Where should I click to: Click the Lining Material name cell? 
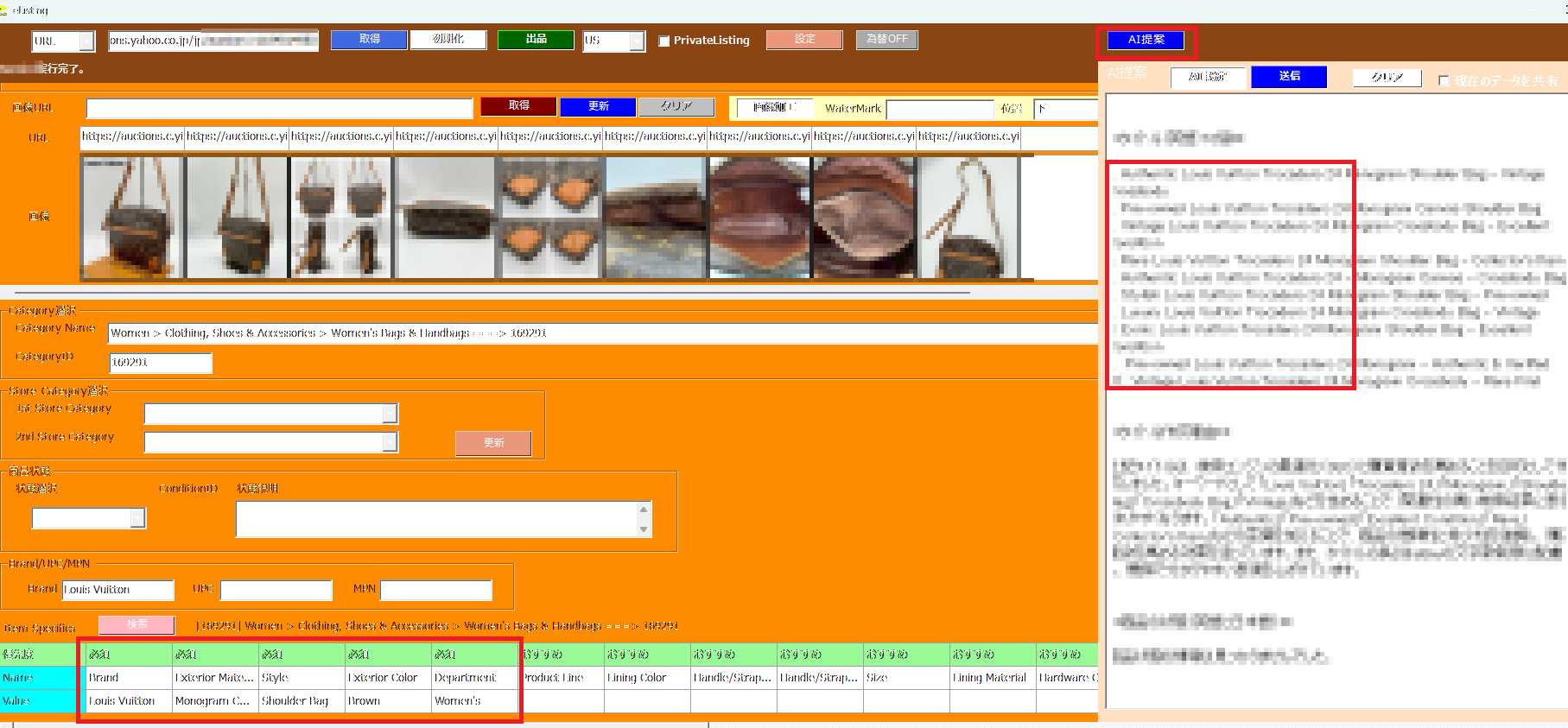[x=993, y=678]
